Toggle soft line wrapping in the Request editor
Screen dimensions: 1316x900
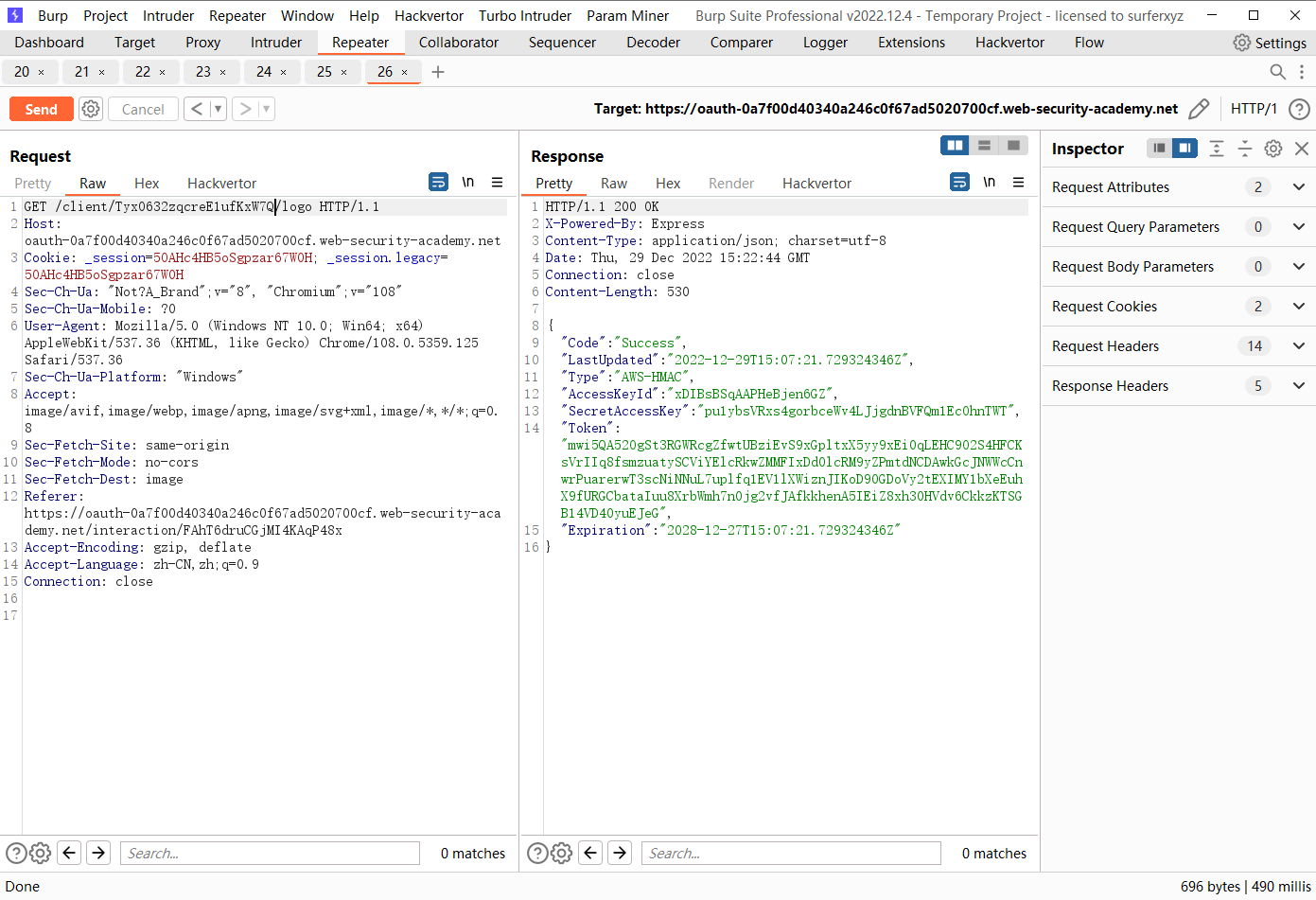pyautogui.click(x=438, y=182)
